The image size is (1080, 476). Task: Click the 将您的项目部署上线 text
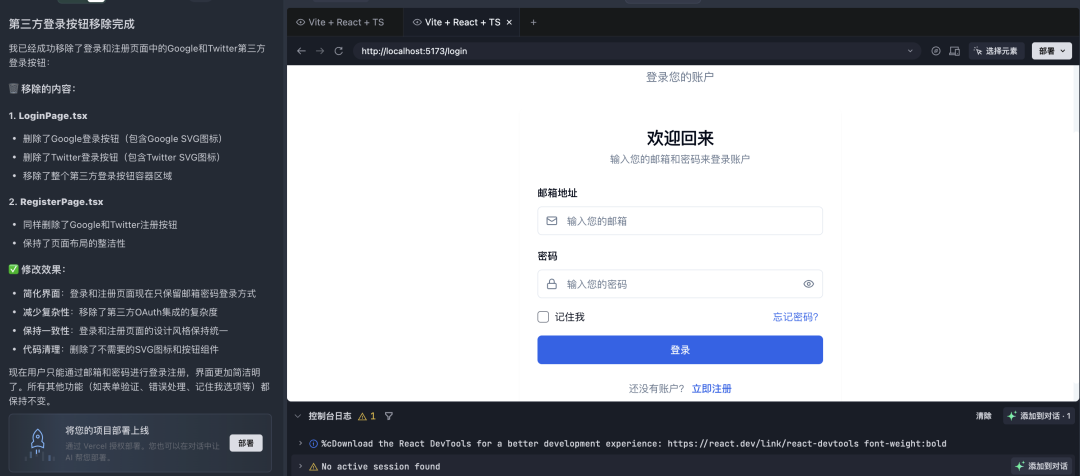pos(107,431)
